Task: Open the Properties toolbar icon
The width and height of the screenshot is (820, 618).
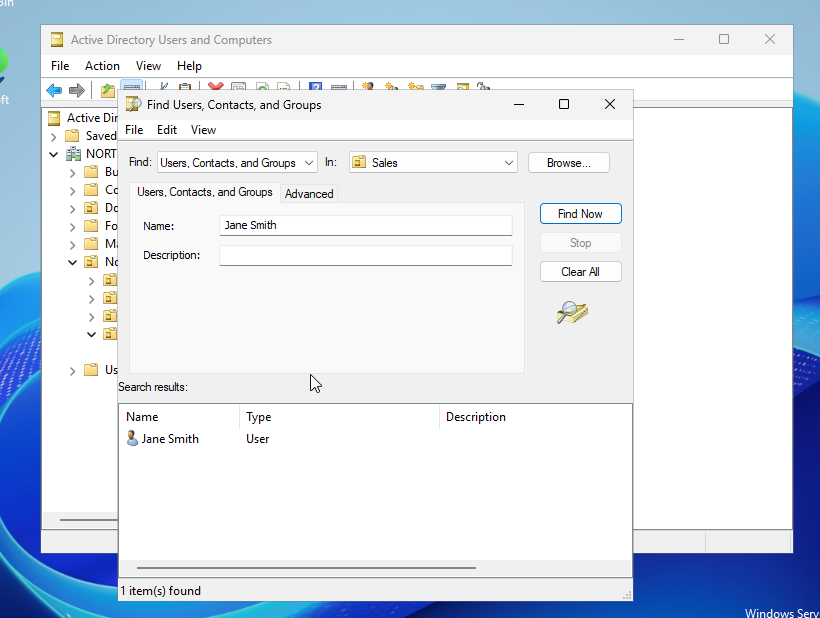Action: [x=238, y=89]
